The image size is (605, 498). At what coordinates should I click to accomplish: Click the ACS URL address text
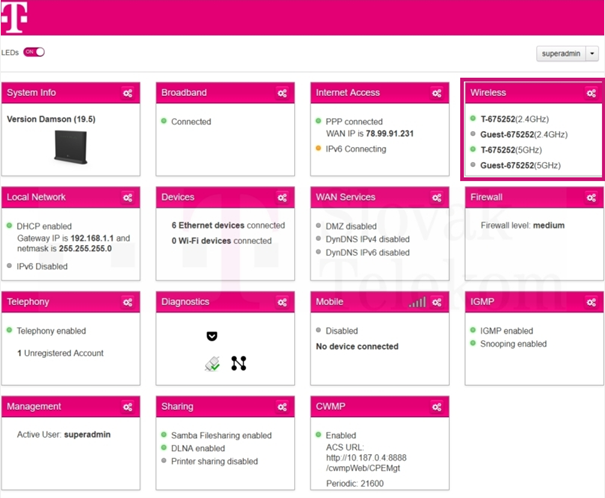pos(366,463)
